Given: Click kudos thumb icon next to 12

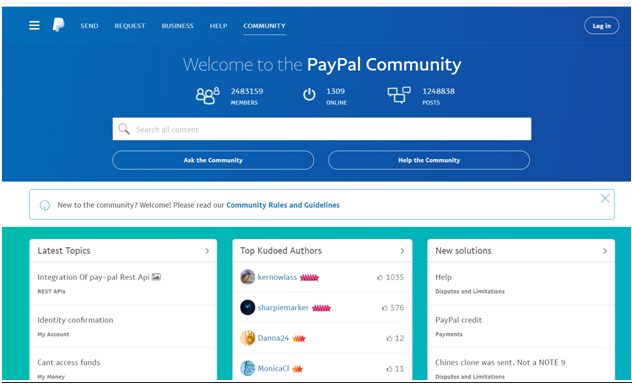Looking at the screenshot, I should [x=389, y=338].
